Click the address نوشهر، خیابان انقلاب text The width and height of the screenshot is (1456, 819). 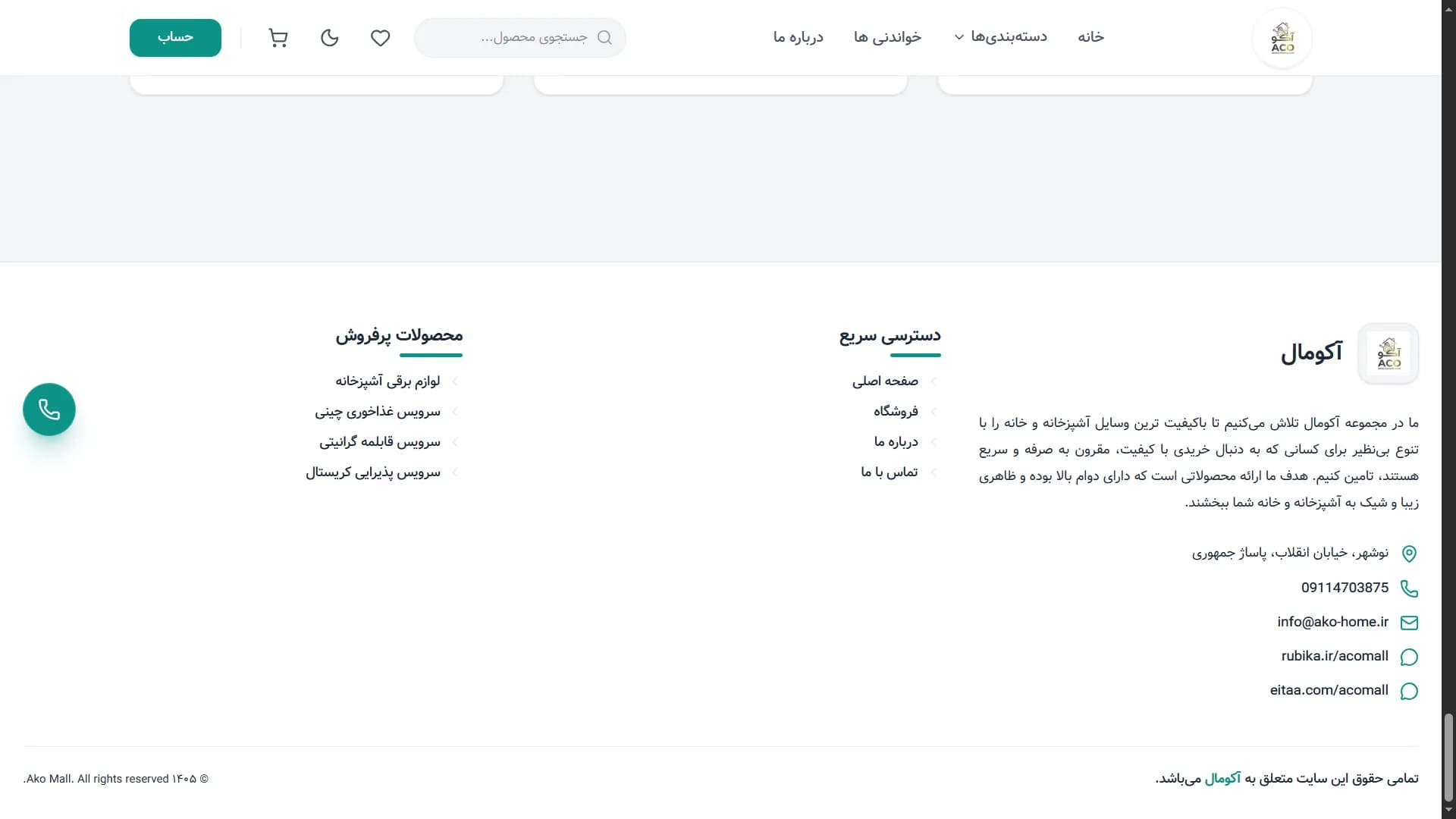click(1290, 553)
